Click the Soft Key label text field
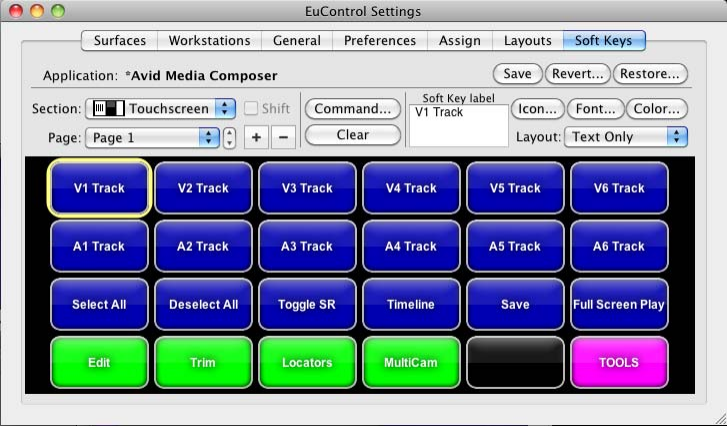727x426 pixels. click(x=459, y=125)
